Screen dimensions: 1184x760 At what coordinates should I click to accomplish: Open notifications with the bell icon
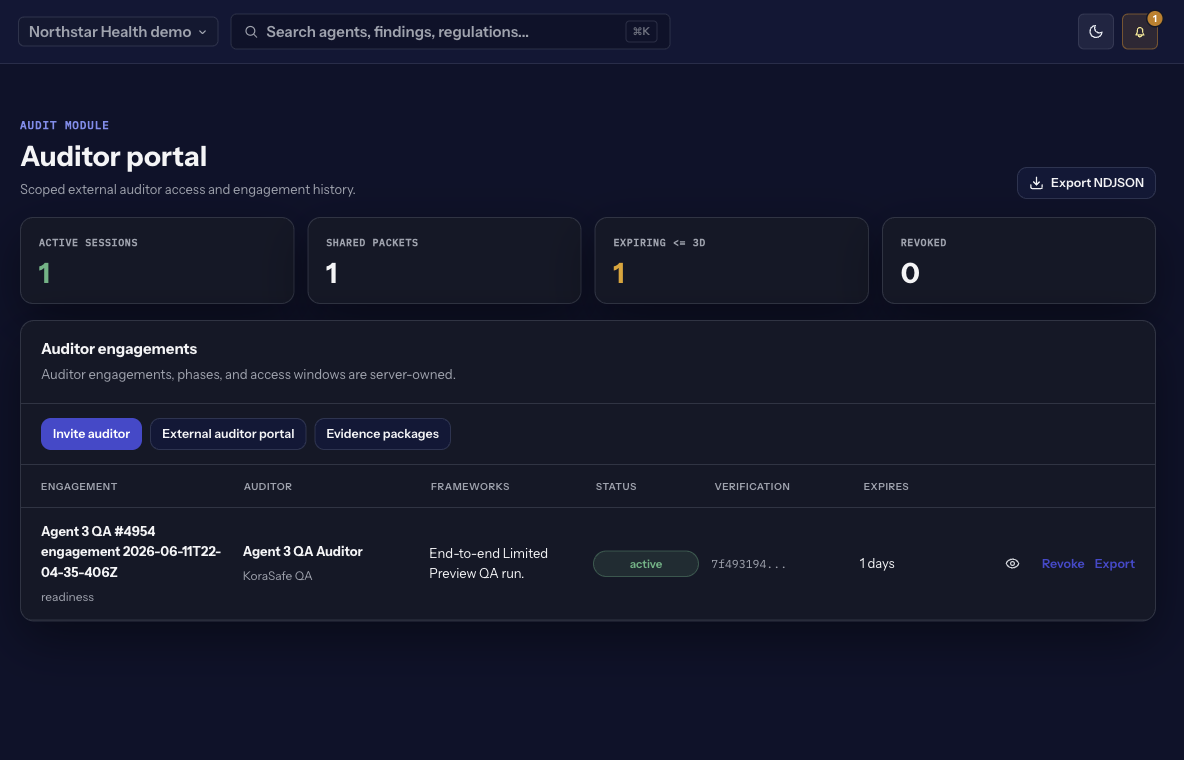(x=1139, y=32)
